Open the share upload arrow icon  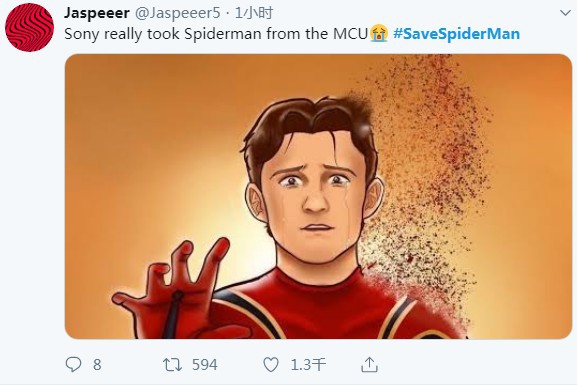pyautogui.click(x=369, y=364)
